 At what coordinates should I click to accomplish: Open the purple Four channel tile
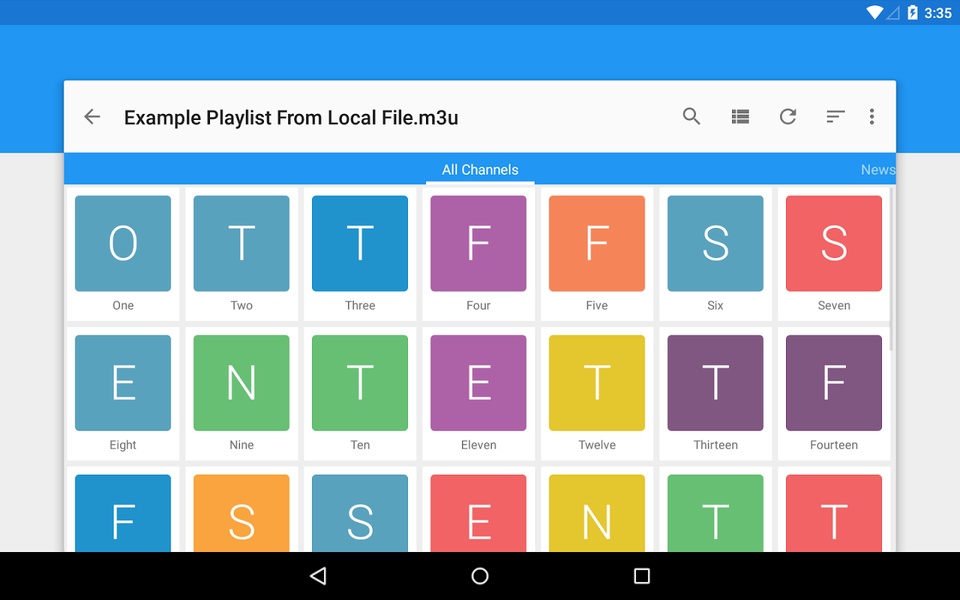478,253
